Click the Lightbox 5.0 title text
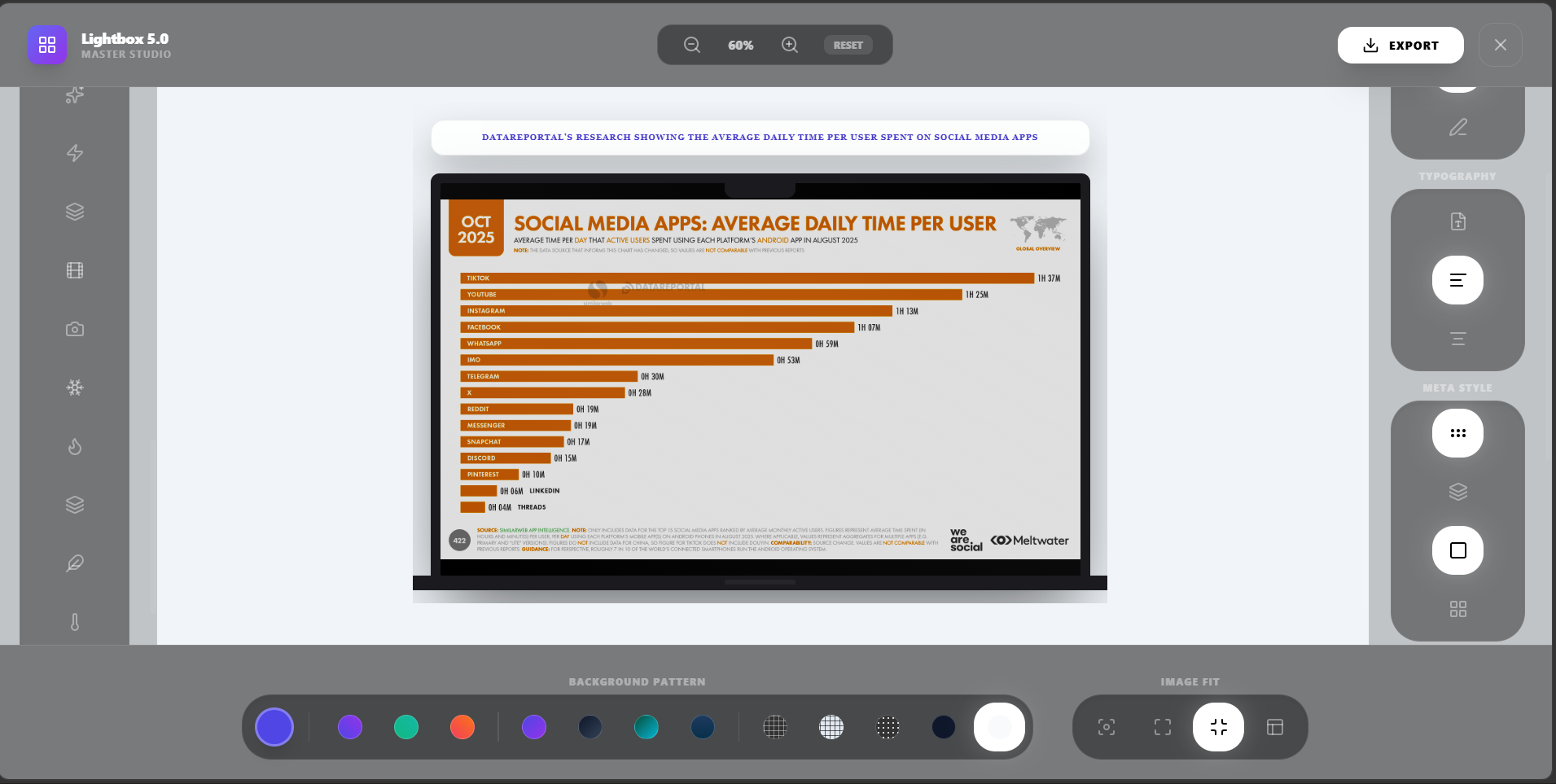The image size is (1556, 784). click(x=125, y=38)
